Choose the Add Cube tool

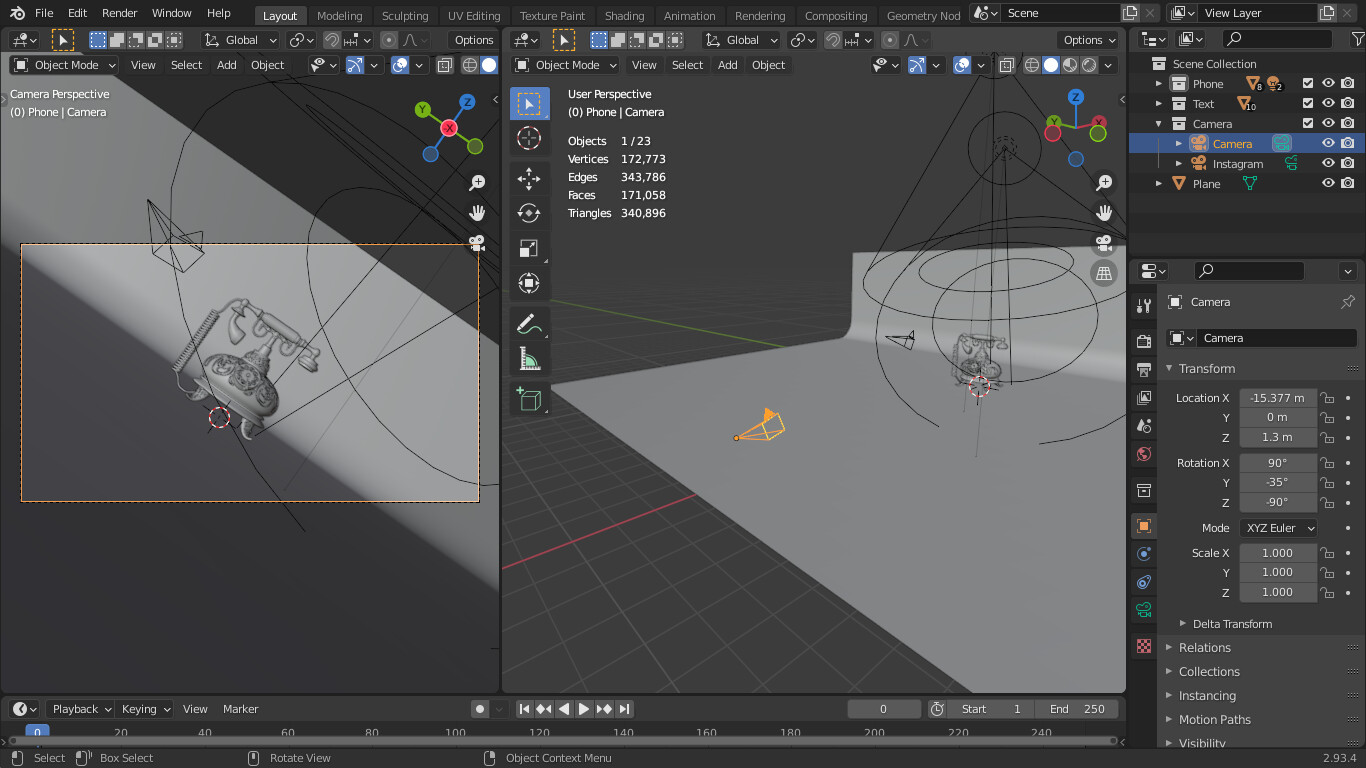529,400
